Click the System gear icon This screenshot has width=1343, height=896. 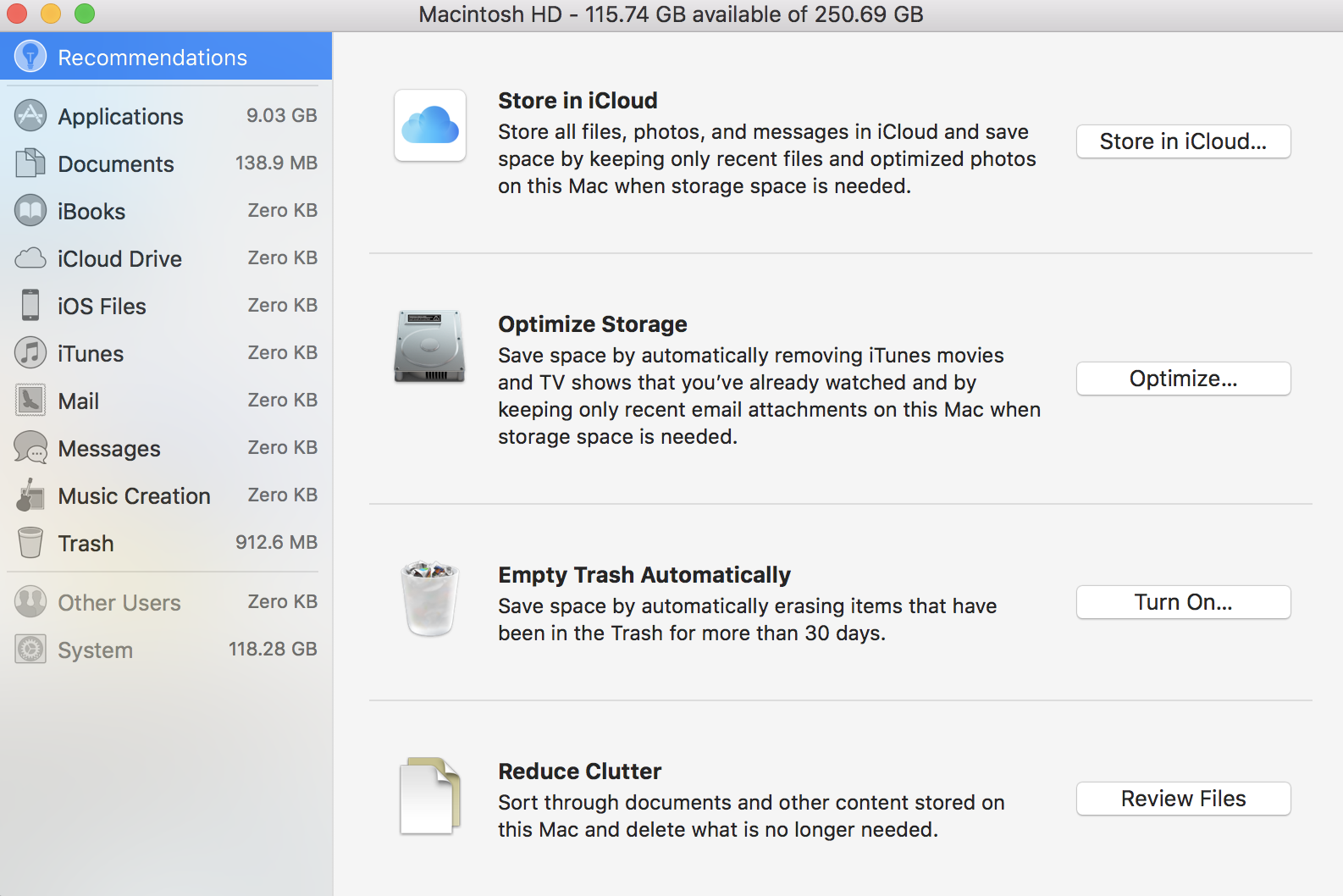pyautogui.click(x=30, y=650)
